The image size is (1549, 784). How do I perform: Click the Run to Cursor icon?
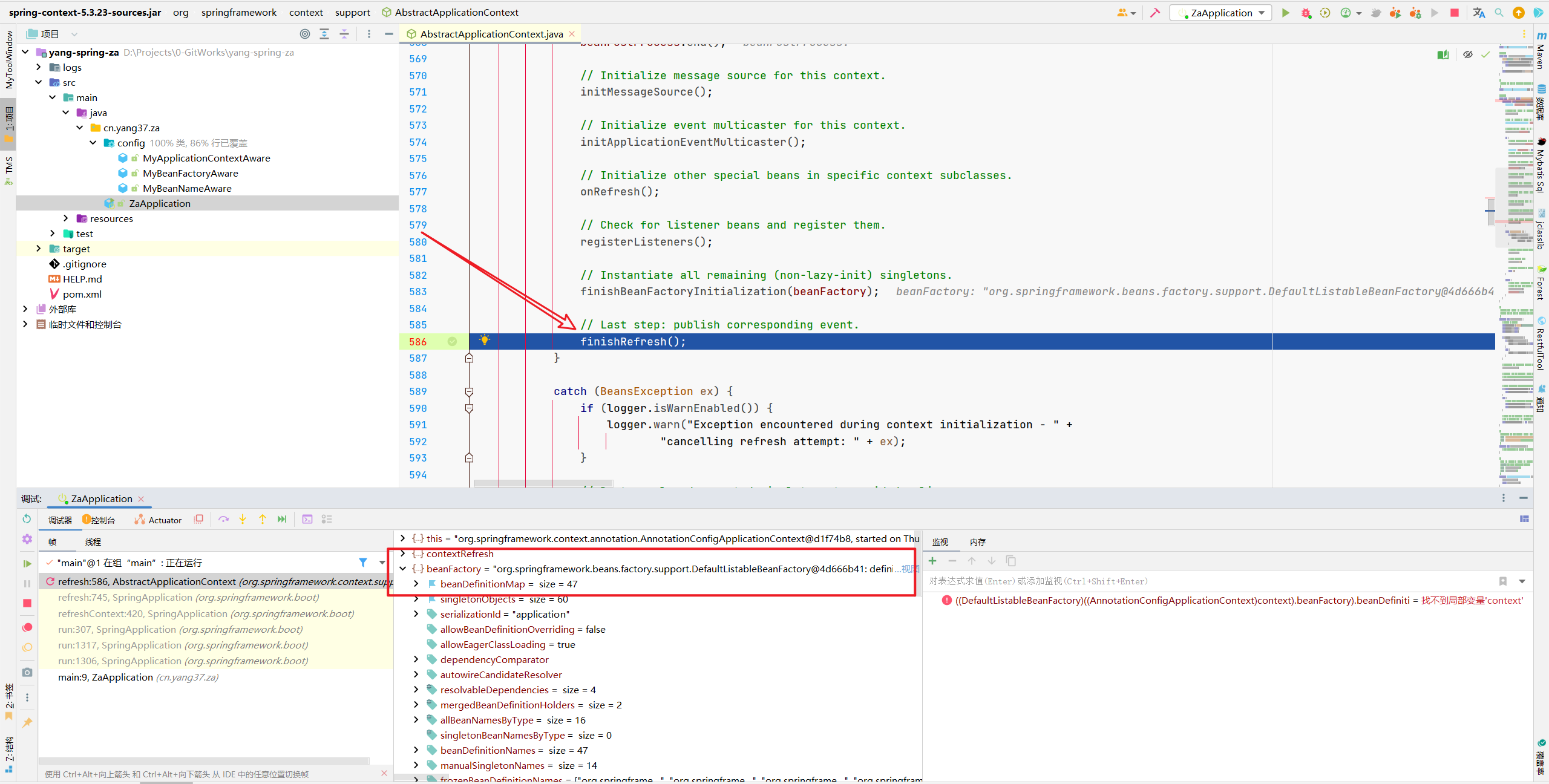click(x=282, y=519)
